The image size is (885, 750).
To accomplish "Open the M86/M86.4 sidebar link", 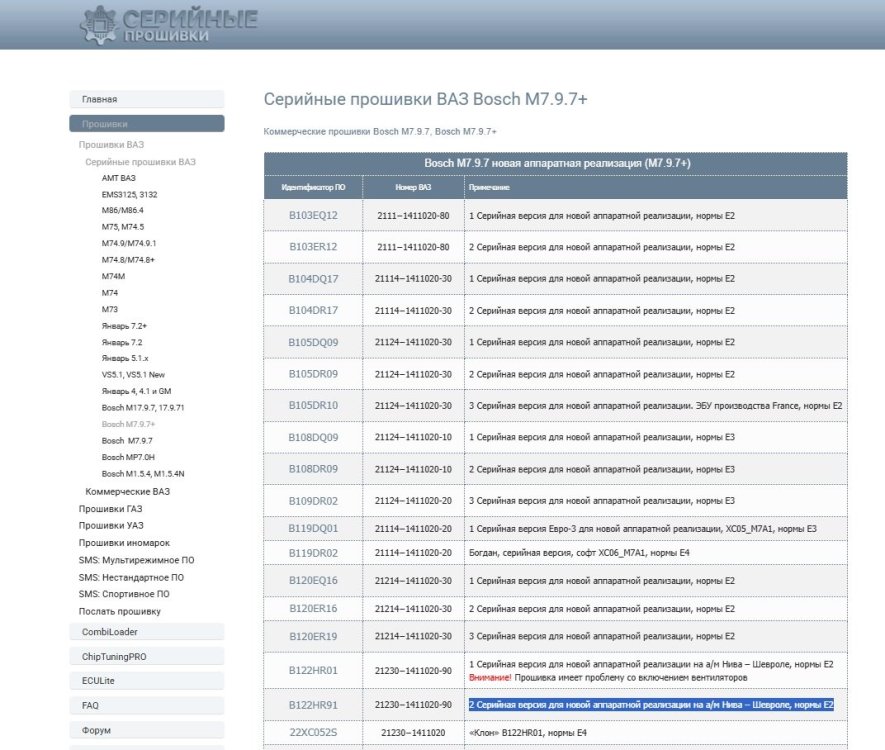I will 122,210.
